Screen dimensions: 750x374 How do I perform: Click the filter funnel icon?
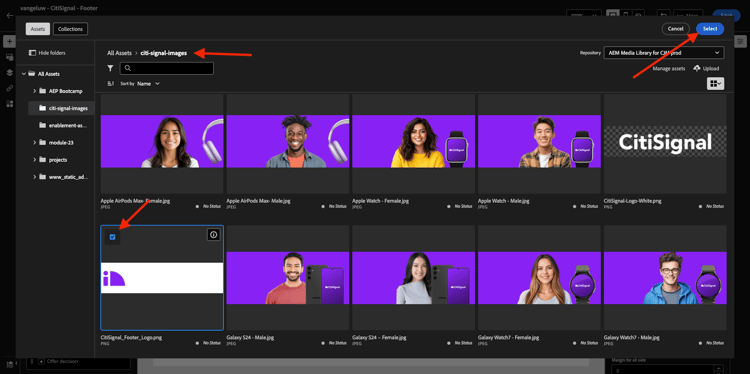click(x=110, y=68)
